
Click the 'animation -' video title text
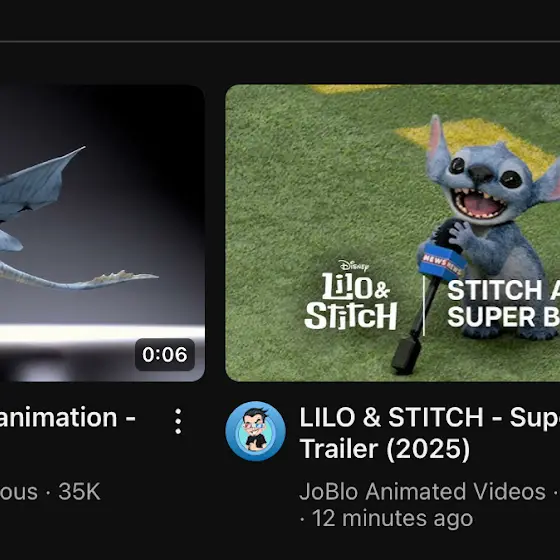coord(68,417)
